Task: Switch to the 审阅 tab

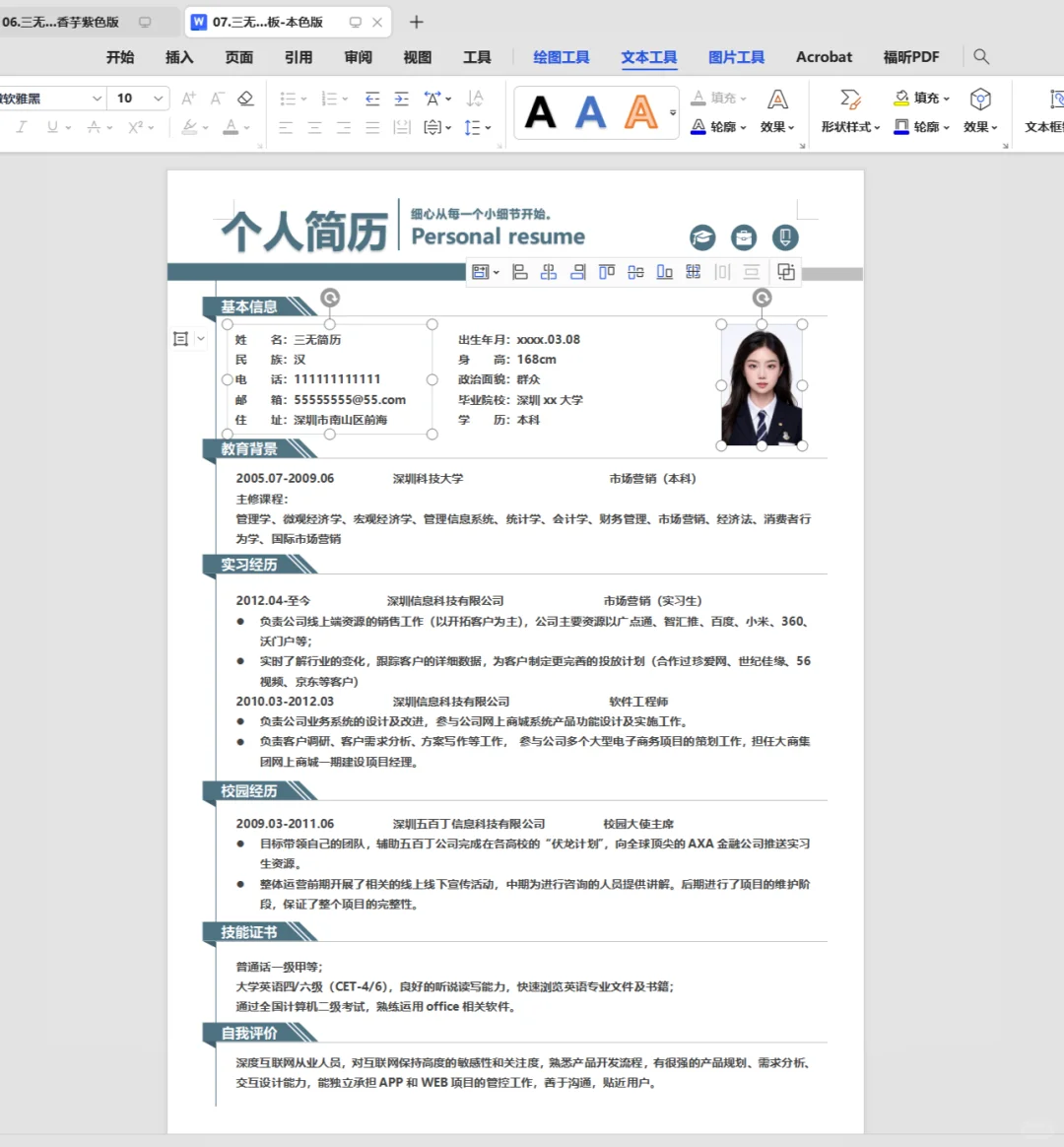Action: [358, 57]
